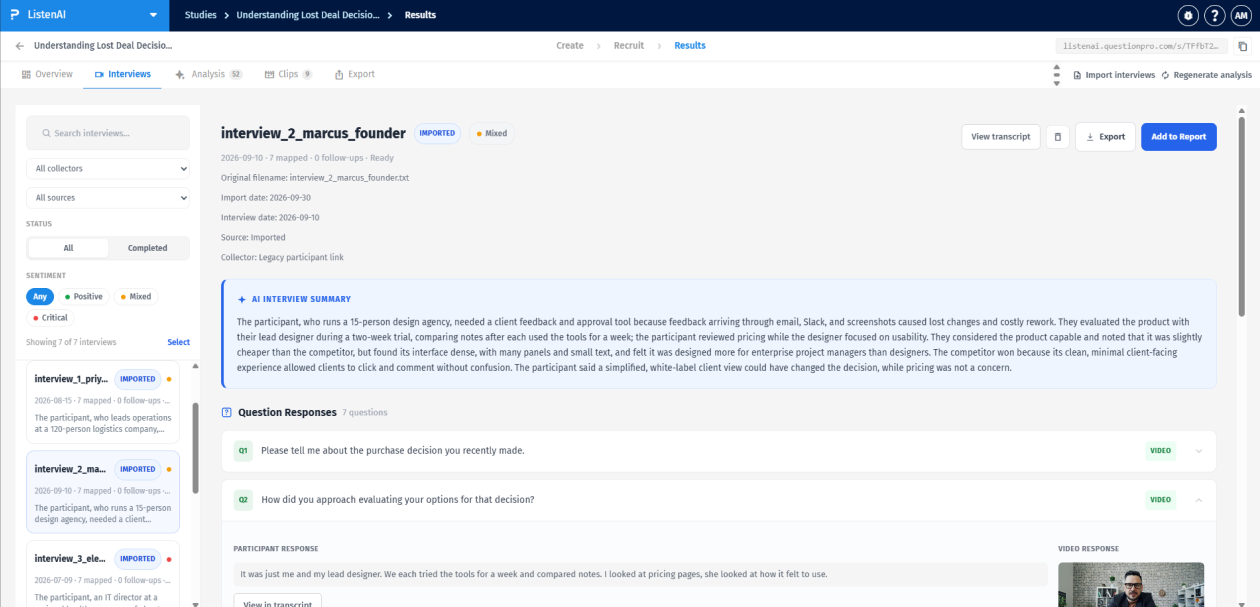1260x607 pixels.
Task: Filter by Positive sentiment
Action: pos(83,297)
